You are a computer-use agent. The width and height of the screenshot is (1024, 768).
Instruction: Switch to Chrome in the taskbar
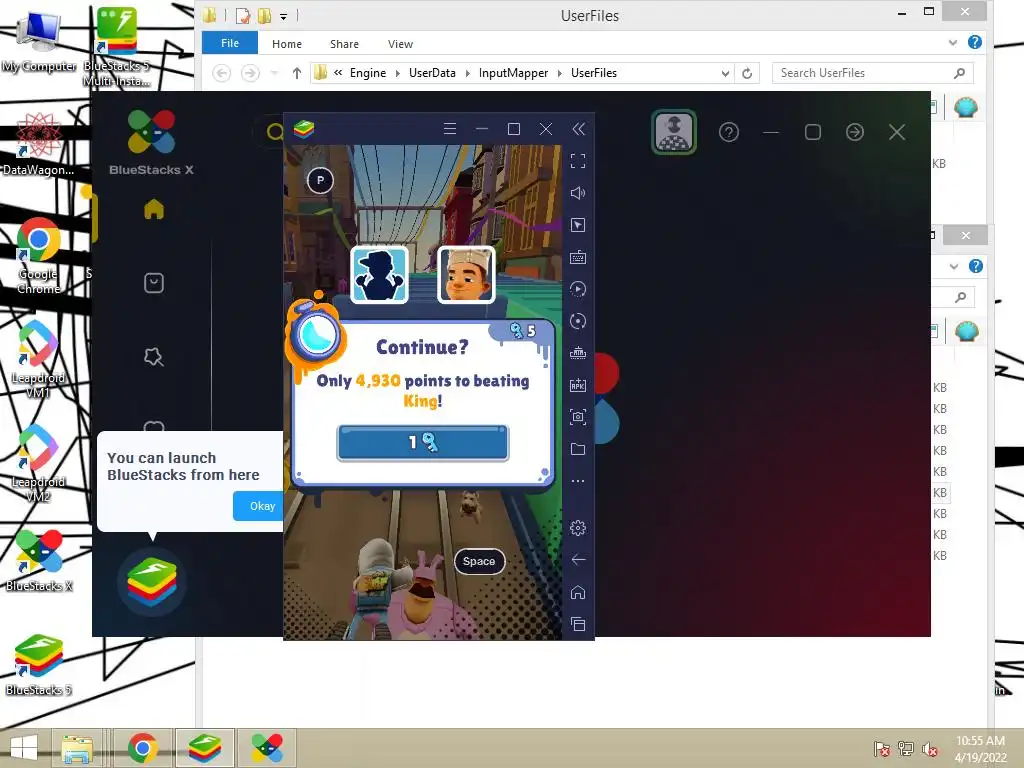point(142,748)
